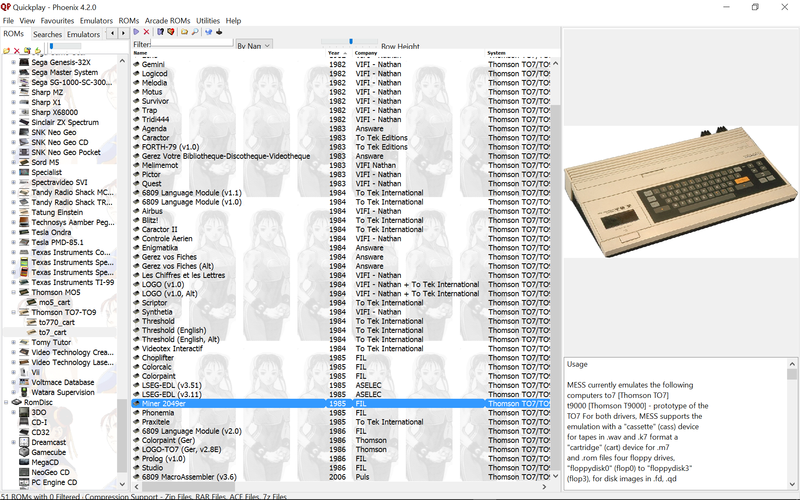Click the PC Engine CD icon
Image resolution: width=800 pixels, height=500 pixels.
point(23,482)
